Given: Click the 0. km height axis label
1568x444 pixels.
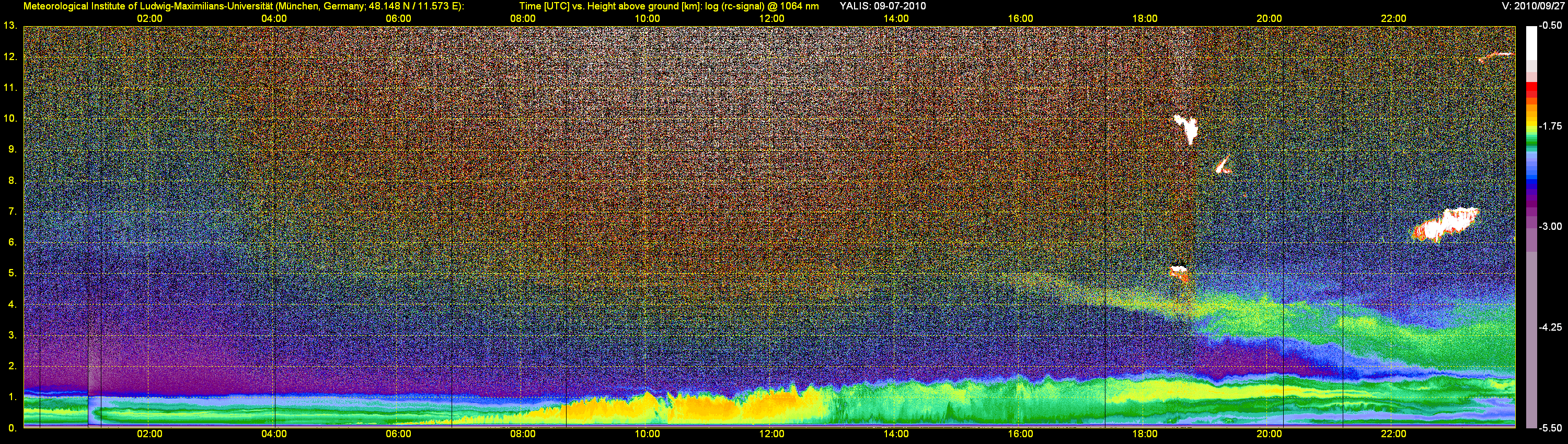Looking at the screenshot, I should [12, 428].
